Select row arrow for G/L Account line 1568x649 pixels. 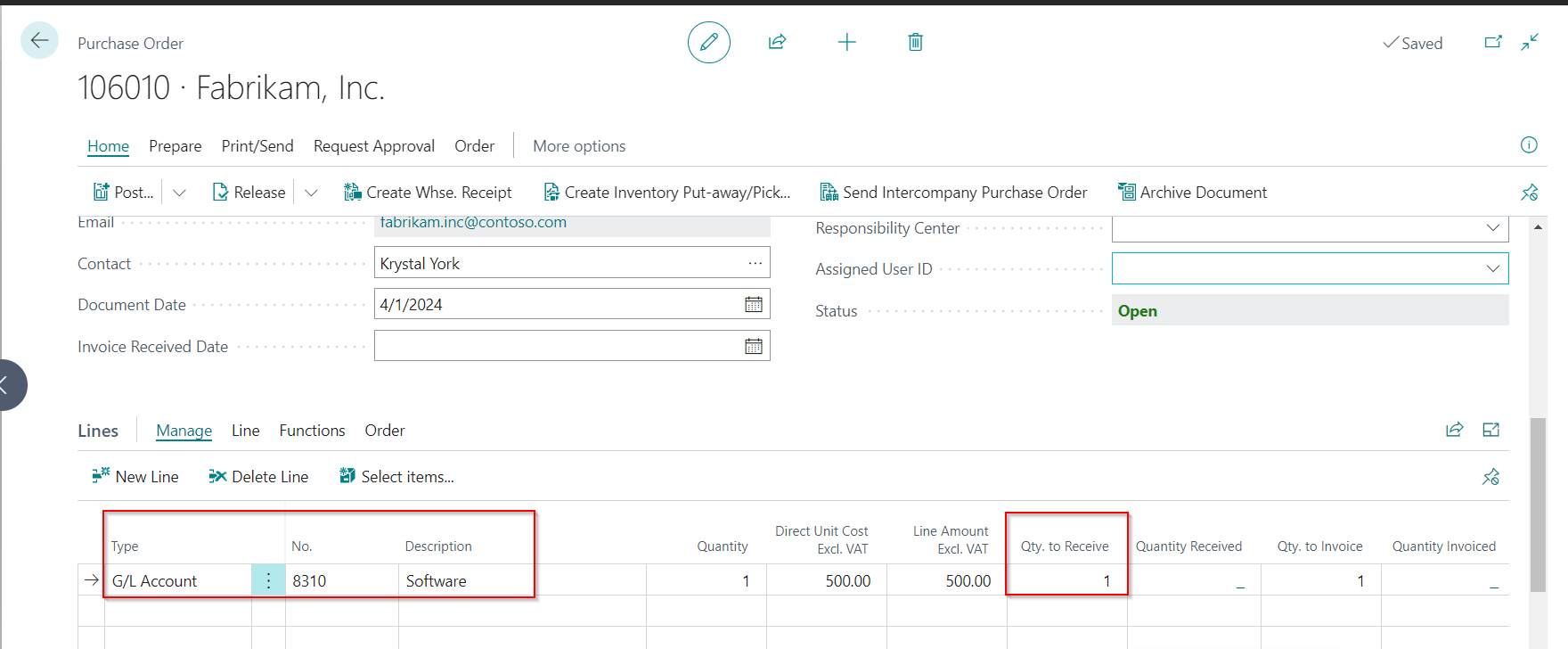91,580
